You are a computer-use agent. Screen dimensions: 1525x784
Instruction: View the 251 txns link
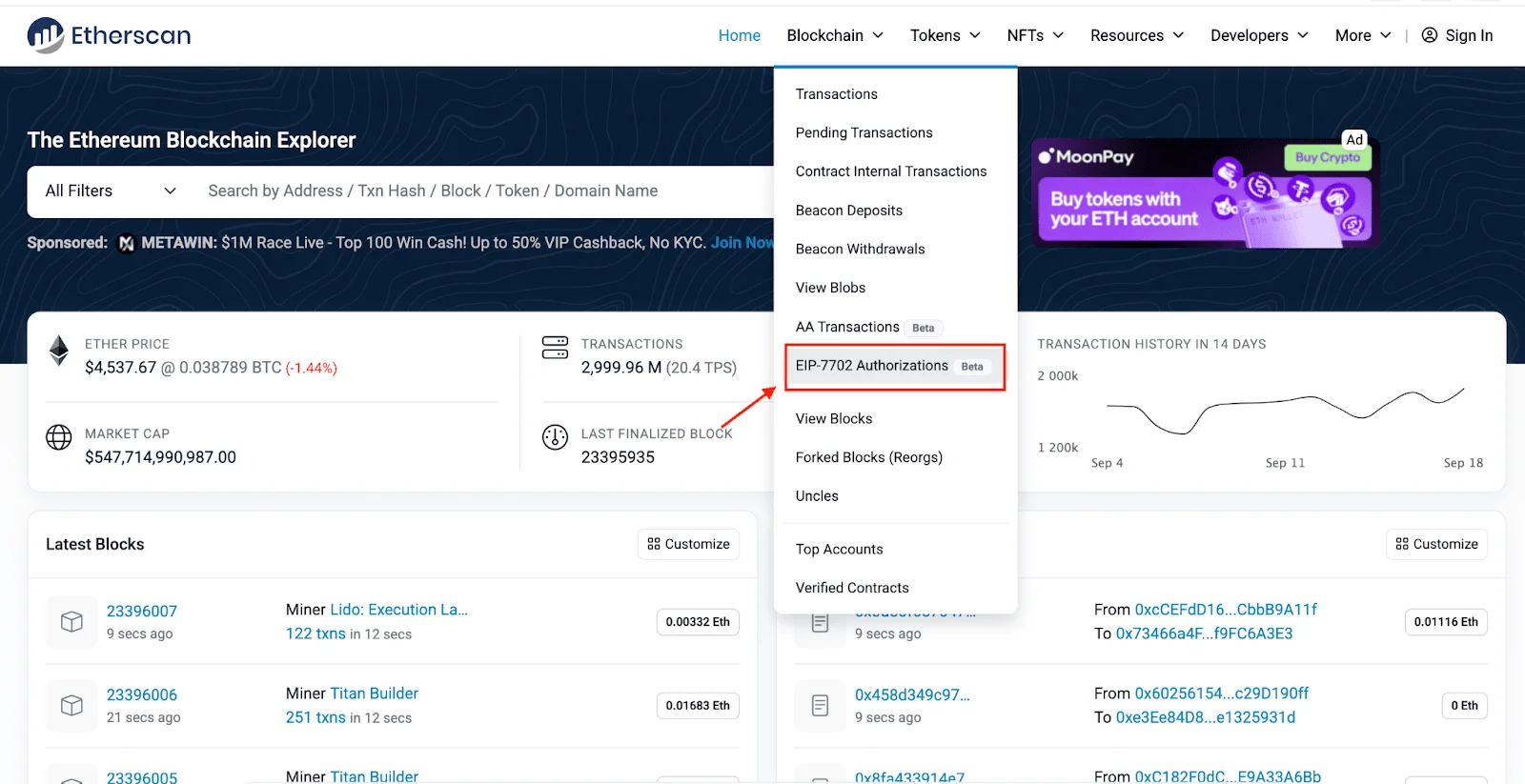[315, 717]
